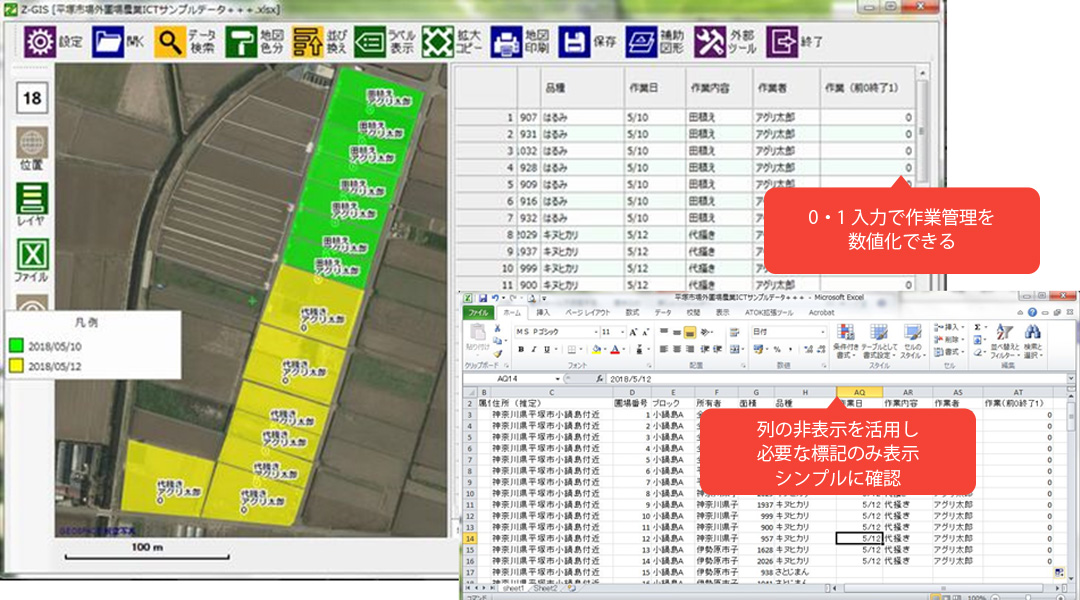Select row 1 with ID 907 in Z-GIS table

(x=684, y=117)
